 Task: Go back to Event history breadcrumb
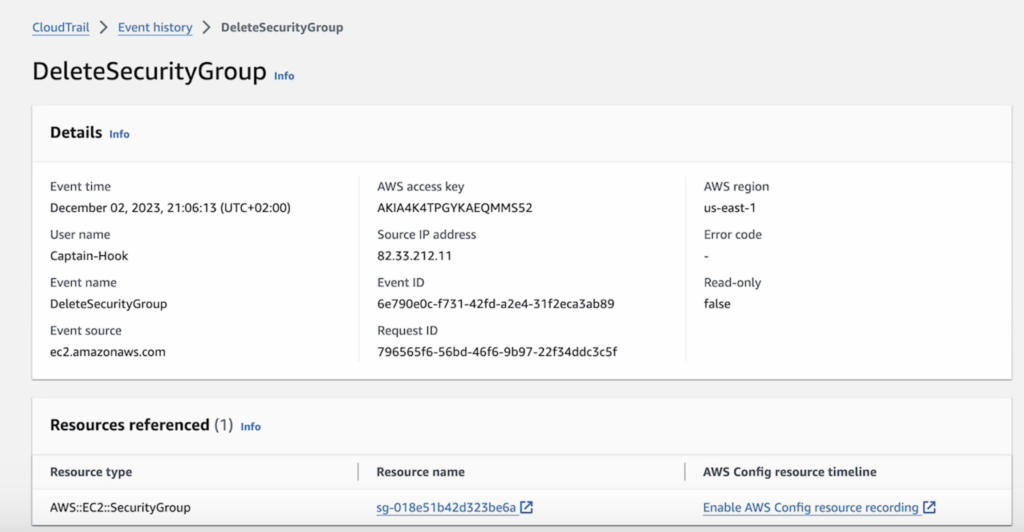[155, 27]
